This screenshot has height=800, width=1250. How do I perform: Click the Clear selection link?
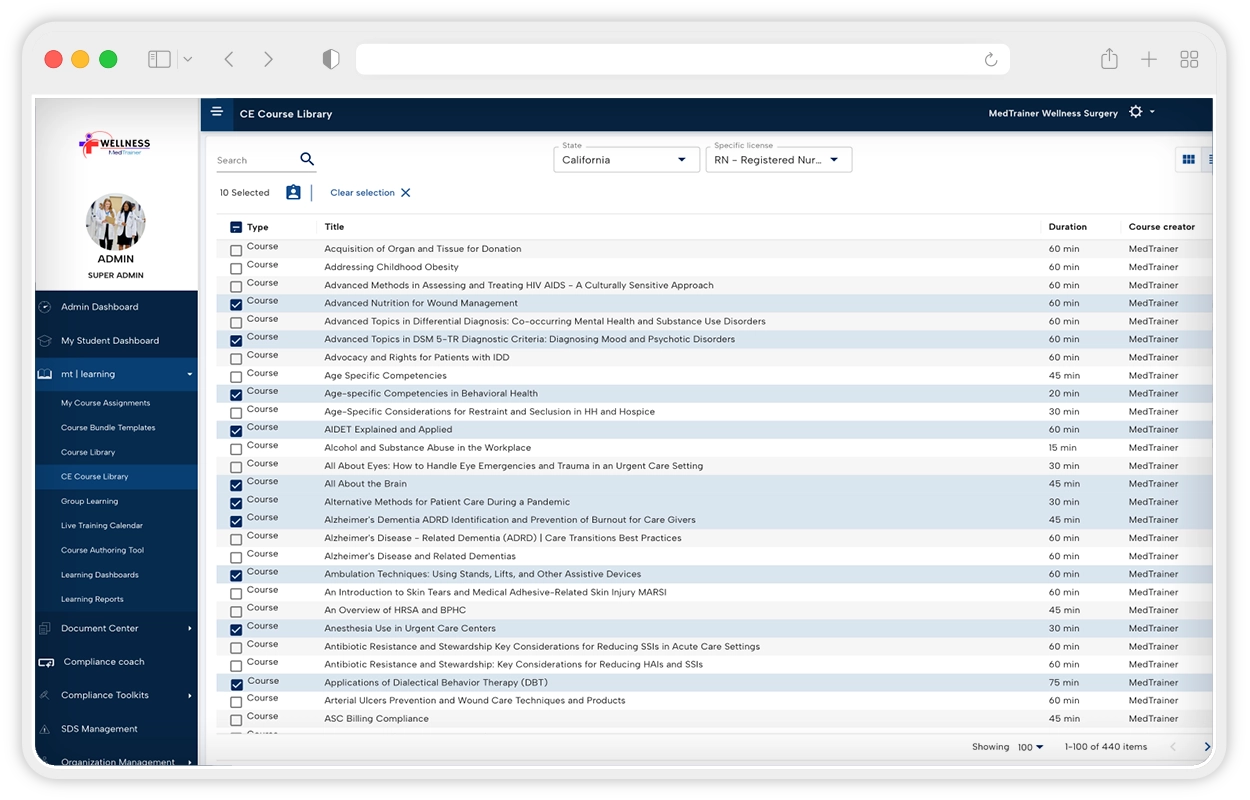click(x=370, y=193)
